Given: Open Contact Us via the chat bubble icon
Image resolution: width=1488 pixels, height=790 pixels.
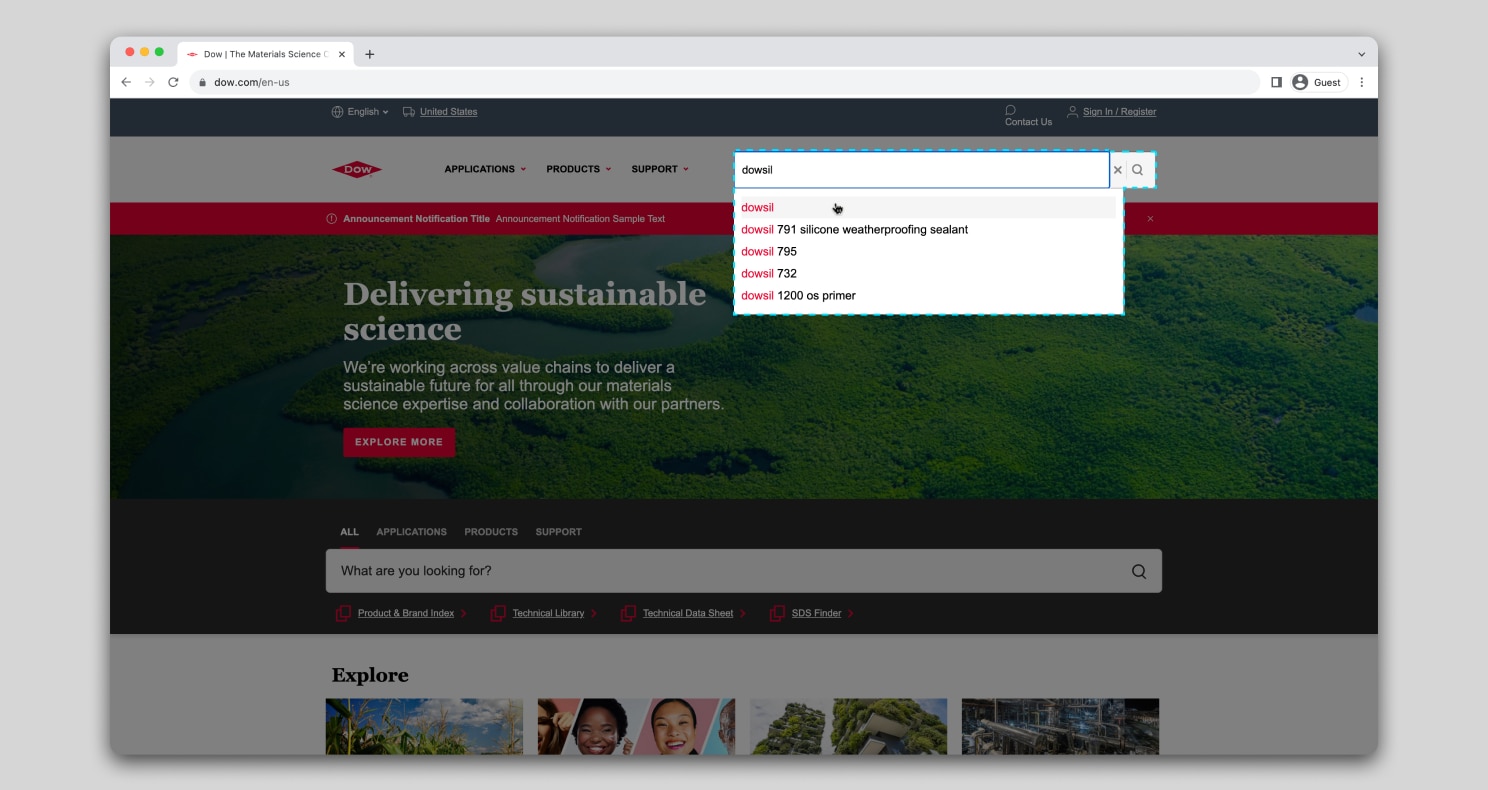Looking at the screenshot, I should (x=1009, y=110).
